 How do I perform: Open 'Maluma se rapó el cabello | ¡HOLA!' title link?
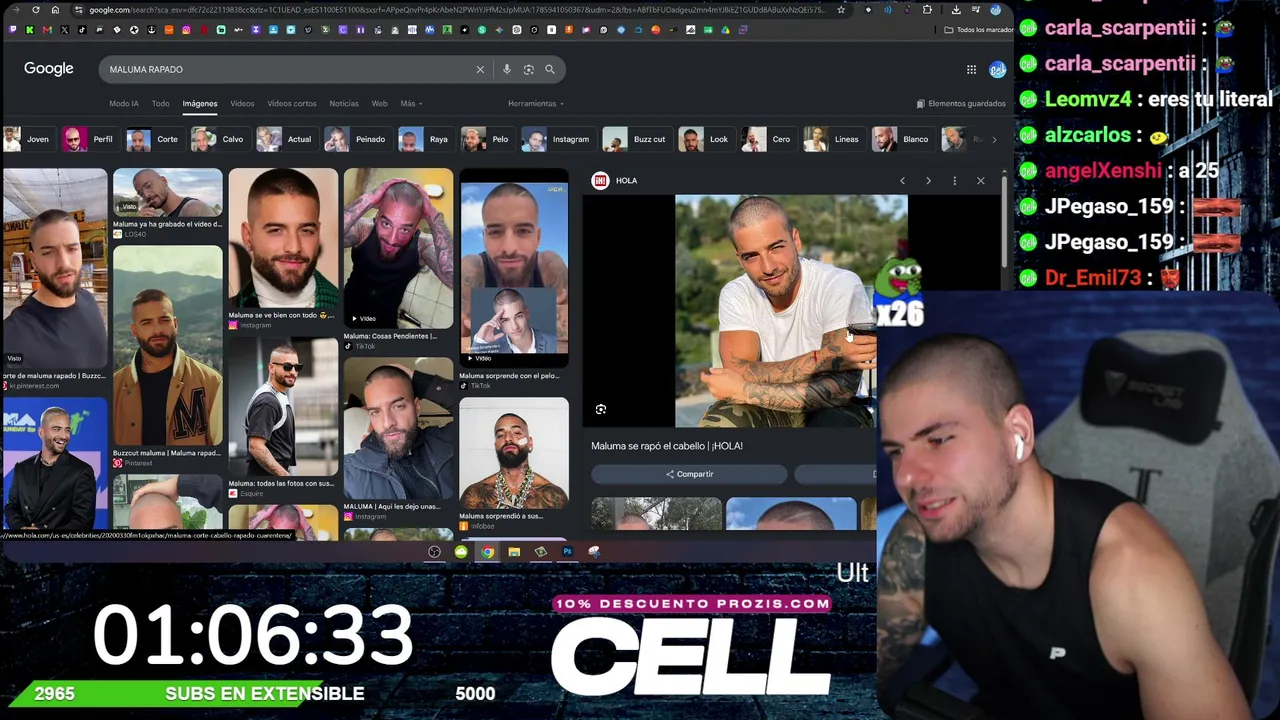[667, 446]
